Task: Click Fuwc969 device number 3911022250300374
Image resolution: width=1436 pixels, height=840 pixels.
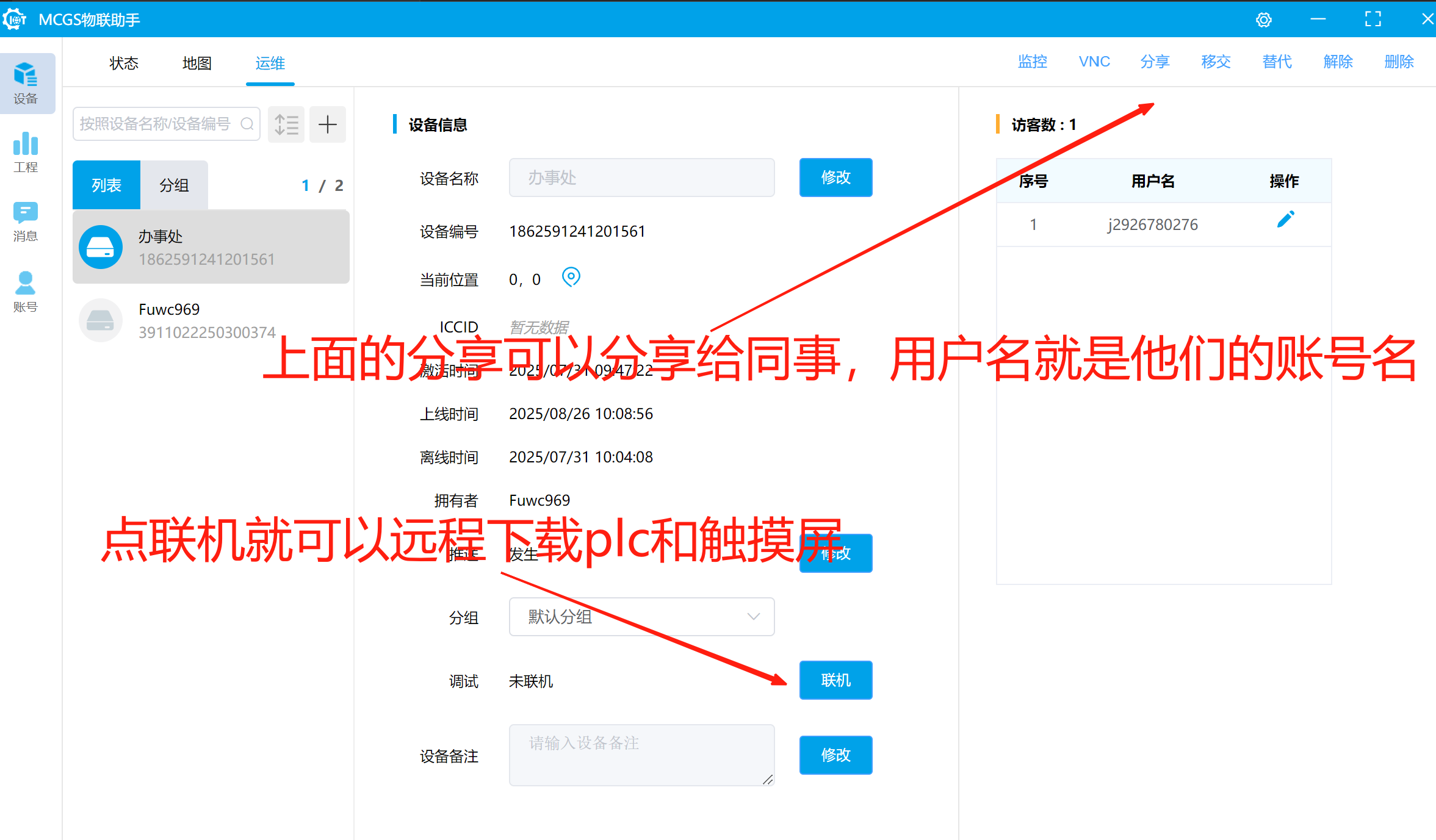Action: point(207,332)
